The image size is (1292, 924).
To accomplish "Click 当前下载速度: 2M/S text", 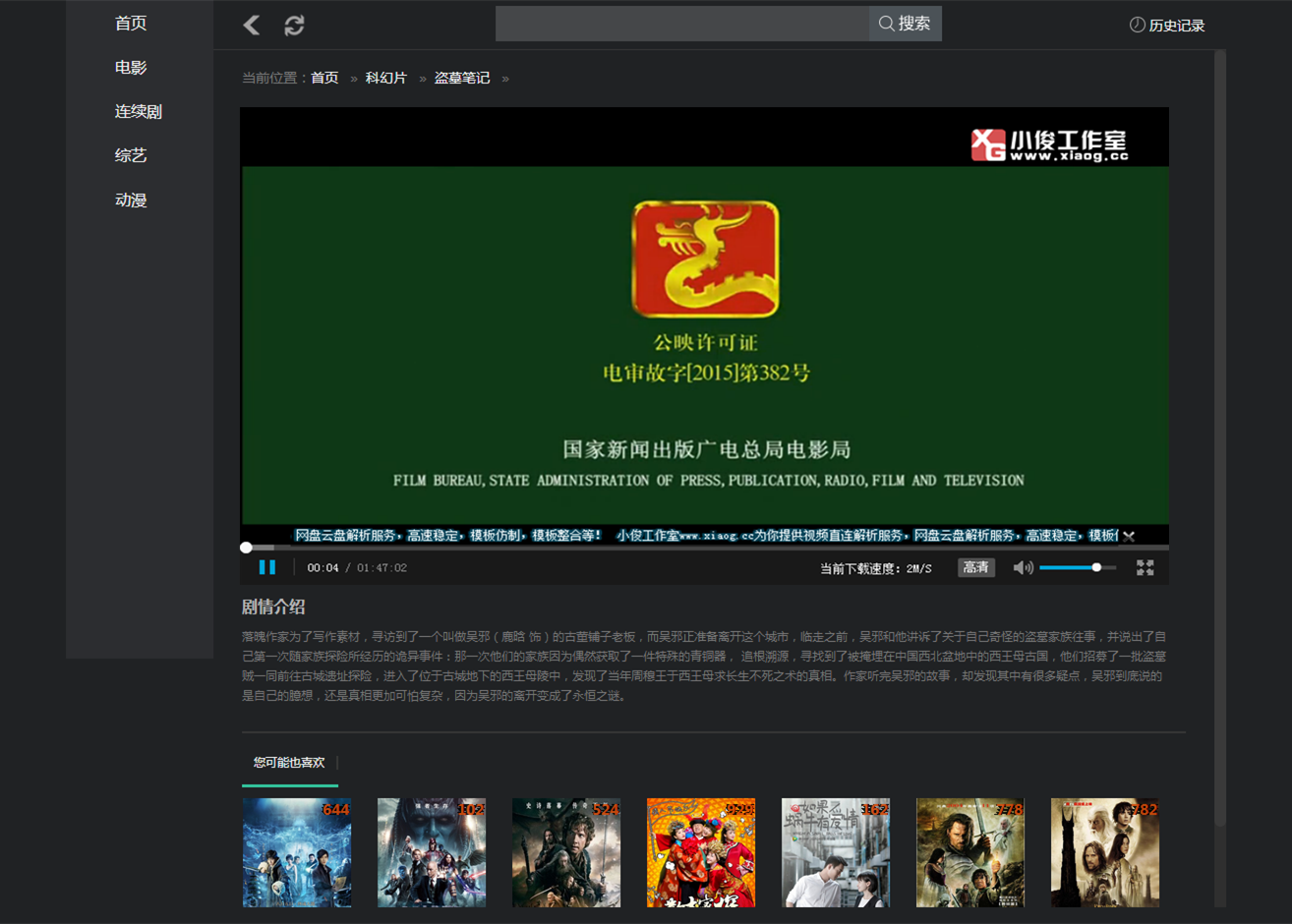I will [875, 568].
